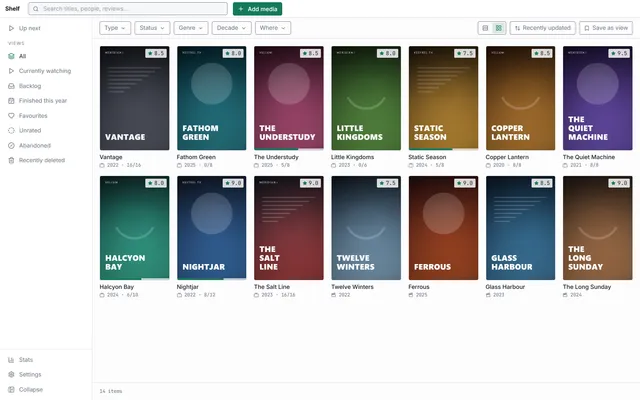Switch to list view layout
Screen dimensions: 640x400
tap(485, 28)
